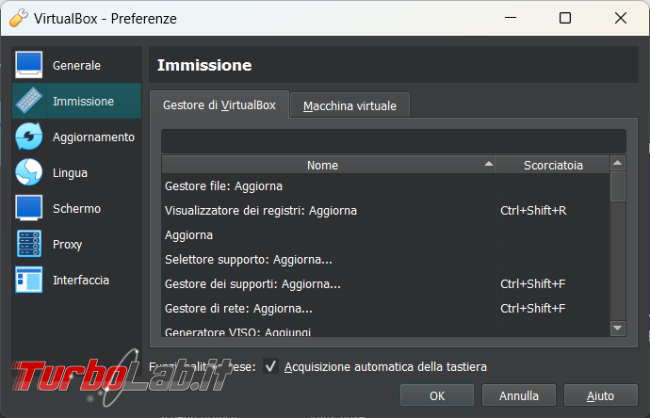Click the scrollbar up arrow
Screen dimensions: 650x418
618,163
